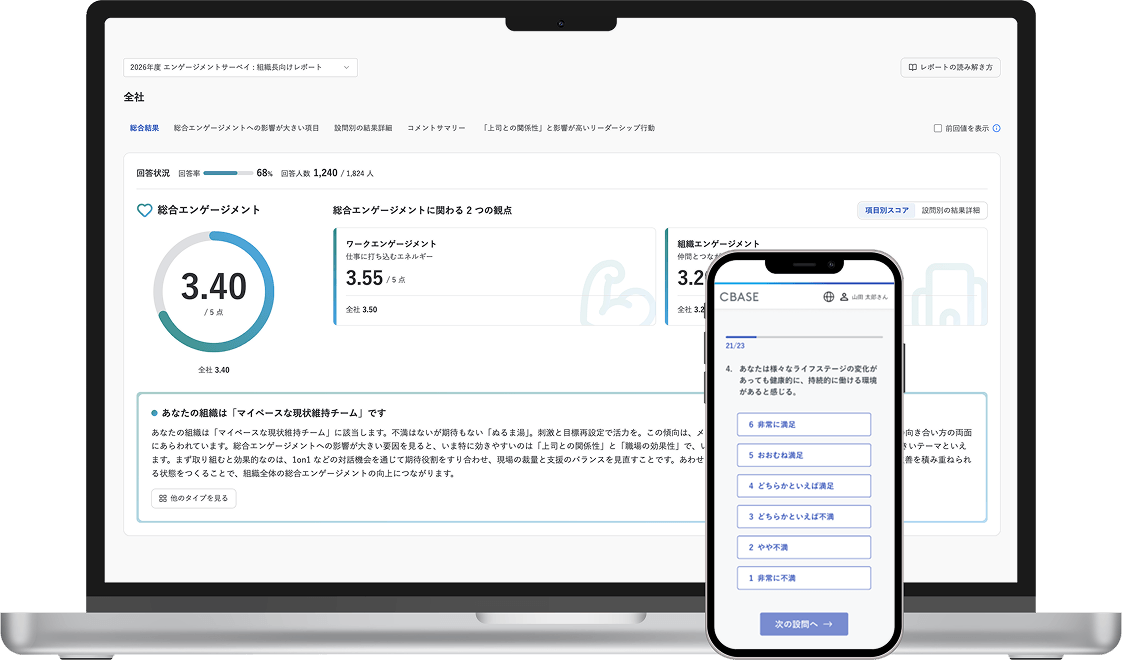Choose answer 2 やや不満
Viewport: 1122px width, 660px height.
804,548
